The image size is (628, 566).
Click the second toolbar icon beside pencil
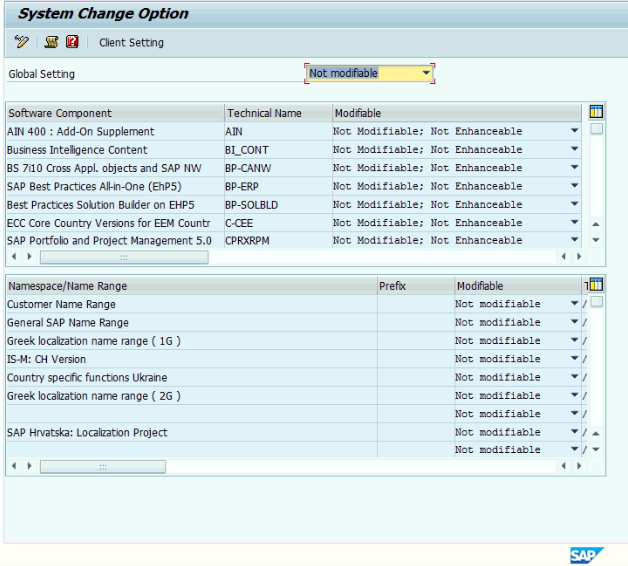[x=51, y=42]
